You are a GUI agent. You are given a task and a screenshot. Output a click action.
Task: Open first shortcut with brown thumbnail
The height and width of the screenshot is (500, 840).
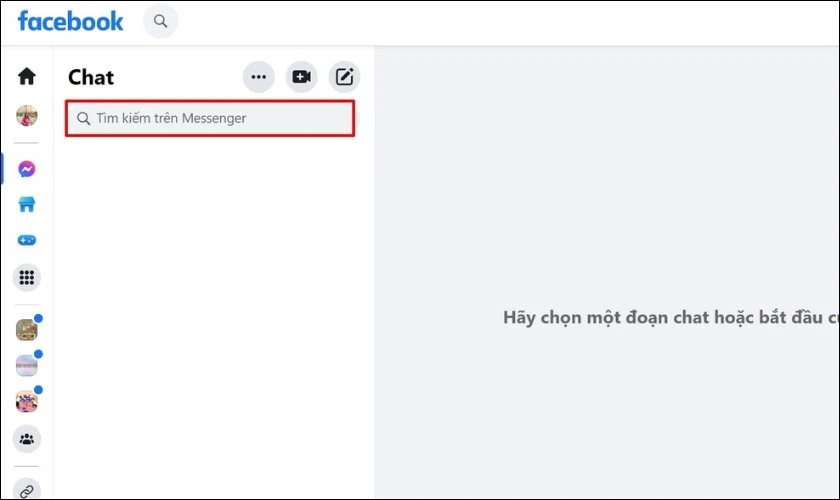(27, 330)
